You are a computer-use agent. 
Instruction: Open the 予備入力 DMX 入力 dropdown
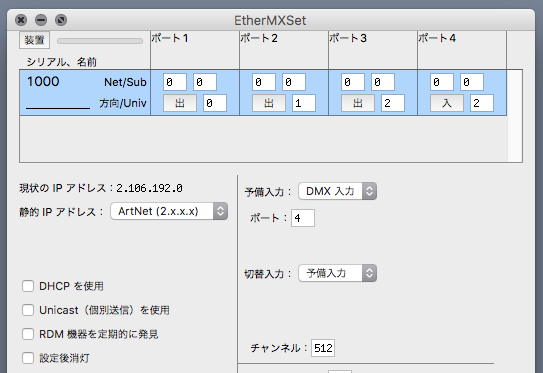(337, 191)
